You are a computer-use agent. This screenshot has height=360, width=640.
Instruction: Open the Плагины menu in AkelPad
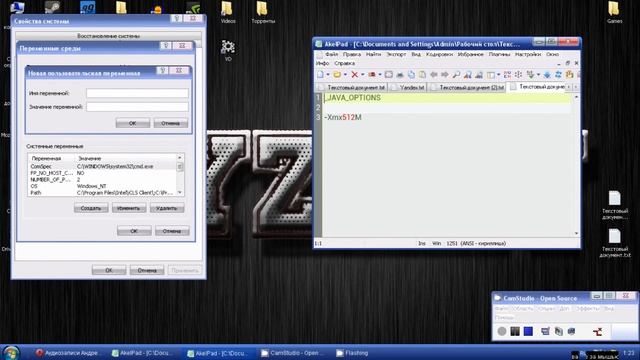[499, 54]
